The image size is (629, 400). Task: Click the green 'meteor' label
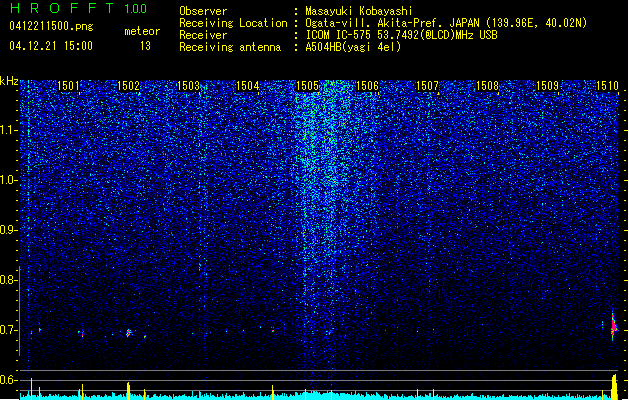[x=142, y=31]
